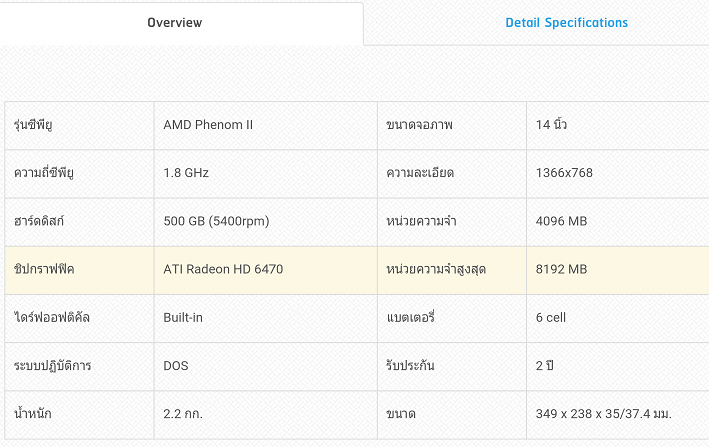The width and height of the screenshot is (709, 447).
Task: Open the Detail Specifications tab
Action: tap(566, 23)
